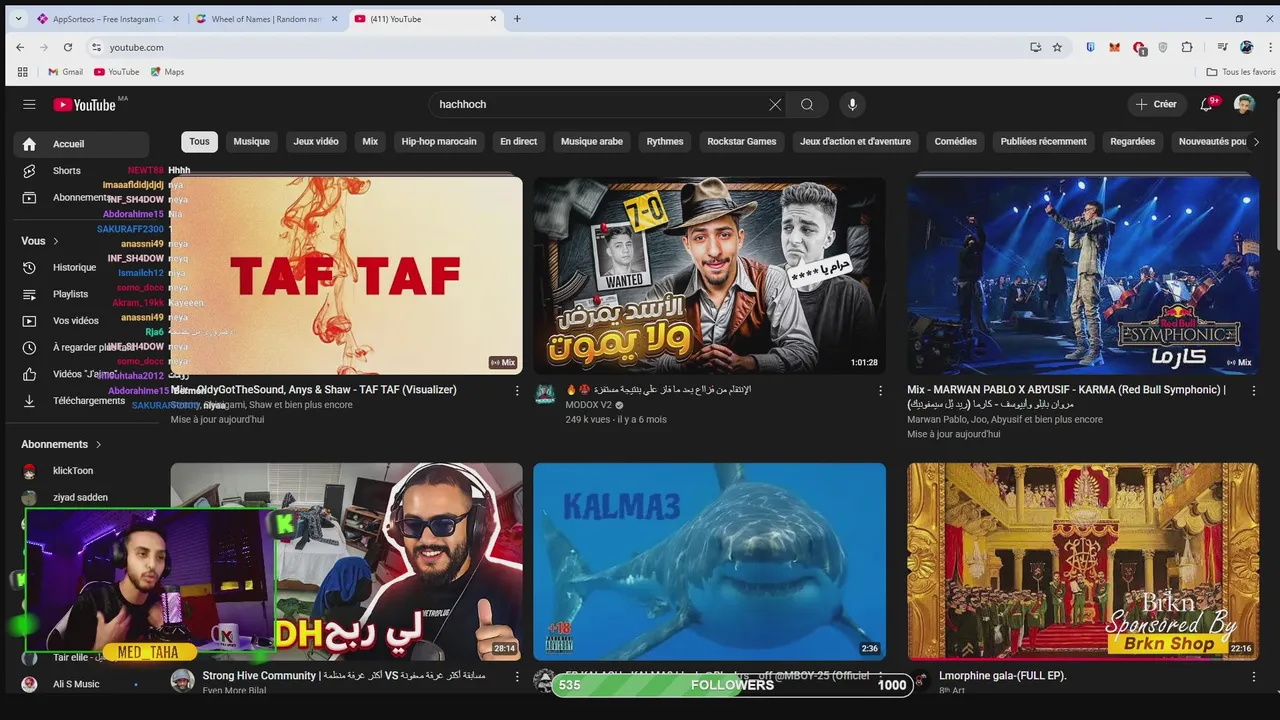
Task: Select the Rockstar Games chip
Action: (x=742, y=142)
